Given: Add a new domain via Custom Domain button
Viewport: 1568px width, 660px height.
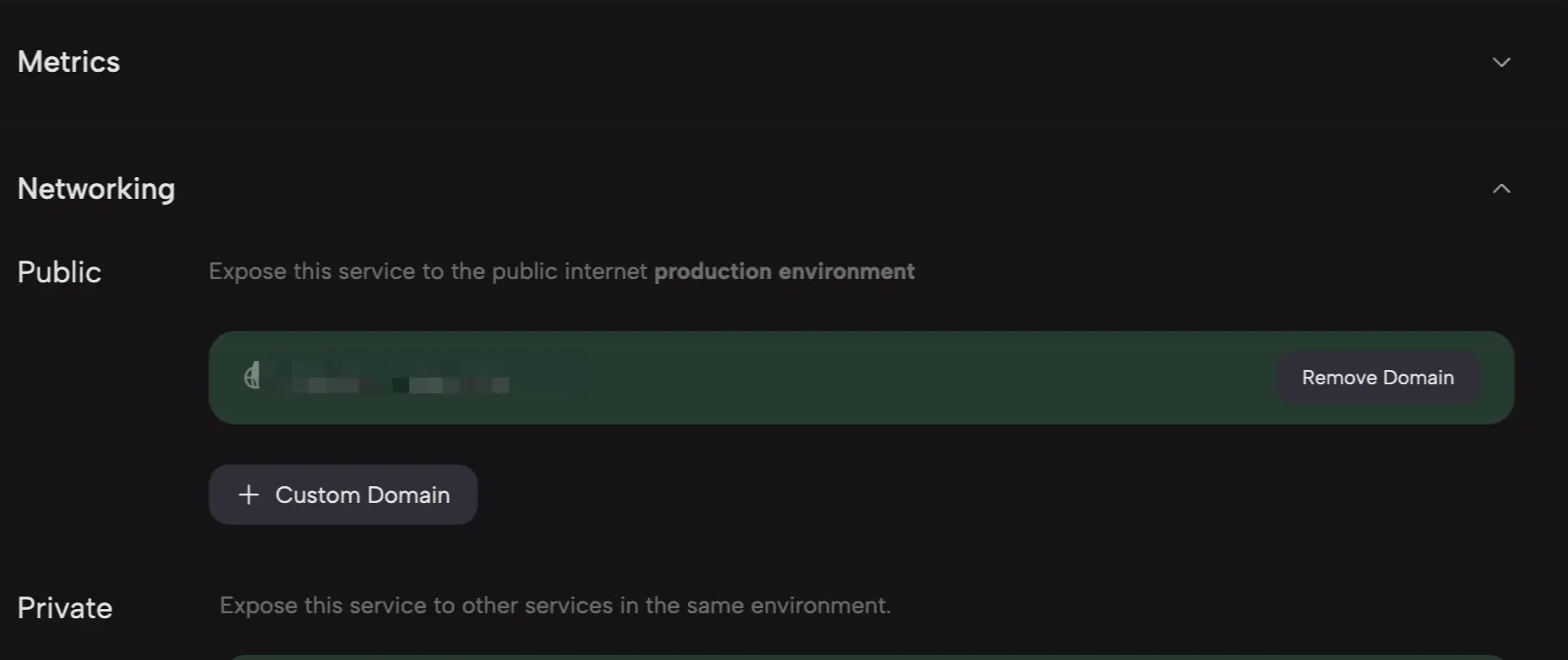Looking at the screenshot, I should click(343, 495).
